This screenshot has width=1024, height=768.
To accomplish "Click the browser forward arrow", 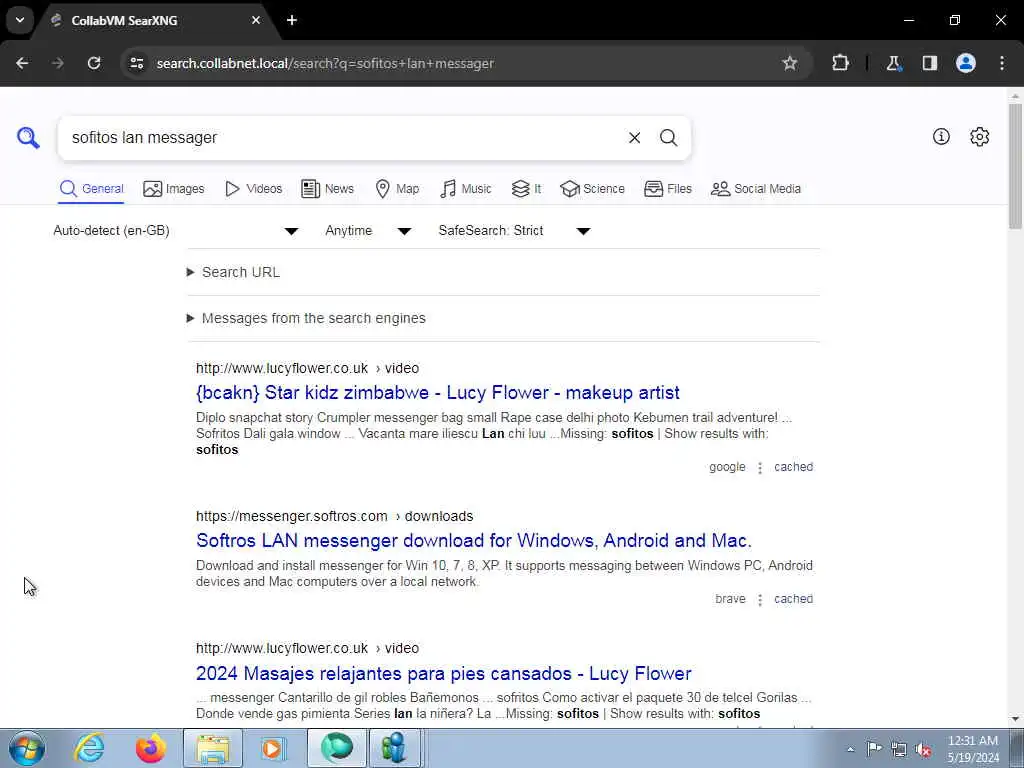I will pos(58,63).
